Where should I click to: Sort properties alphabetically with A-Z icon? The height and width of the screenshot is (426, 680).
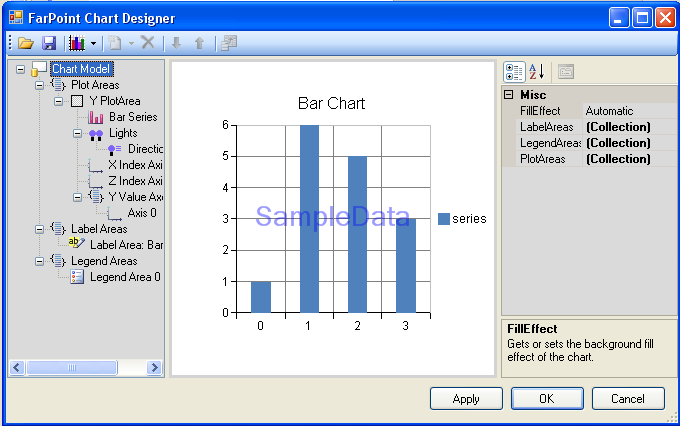tap(536, 72)
